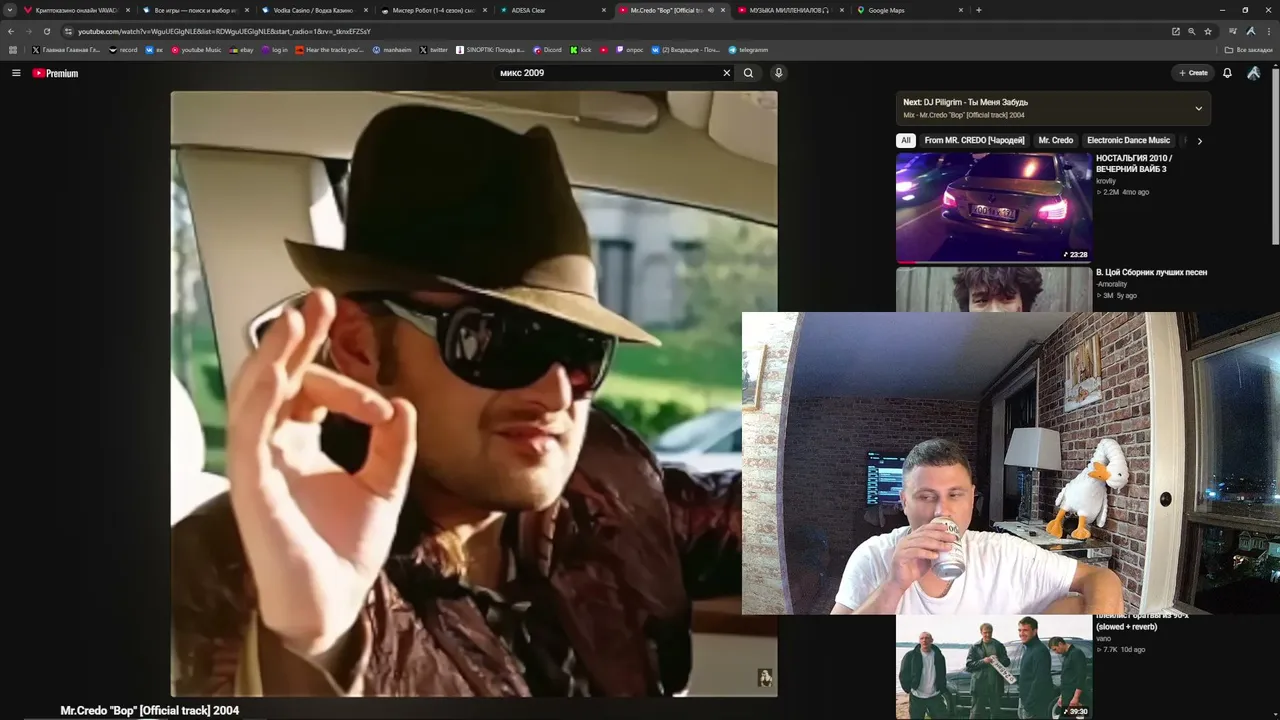Mute the Mr.Credo tab audio icon
The width and height of the screenshot is (1280, 720).
pyautogui.click(x=710, y=10)
